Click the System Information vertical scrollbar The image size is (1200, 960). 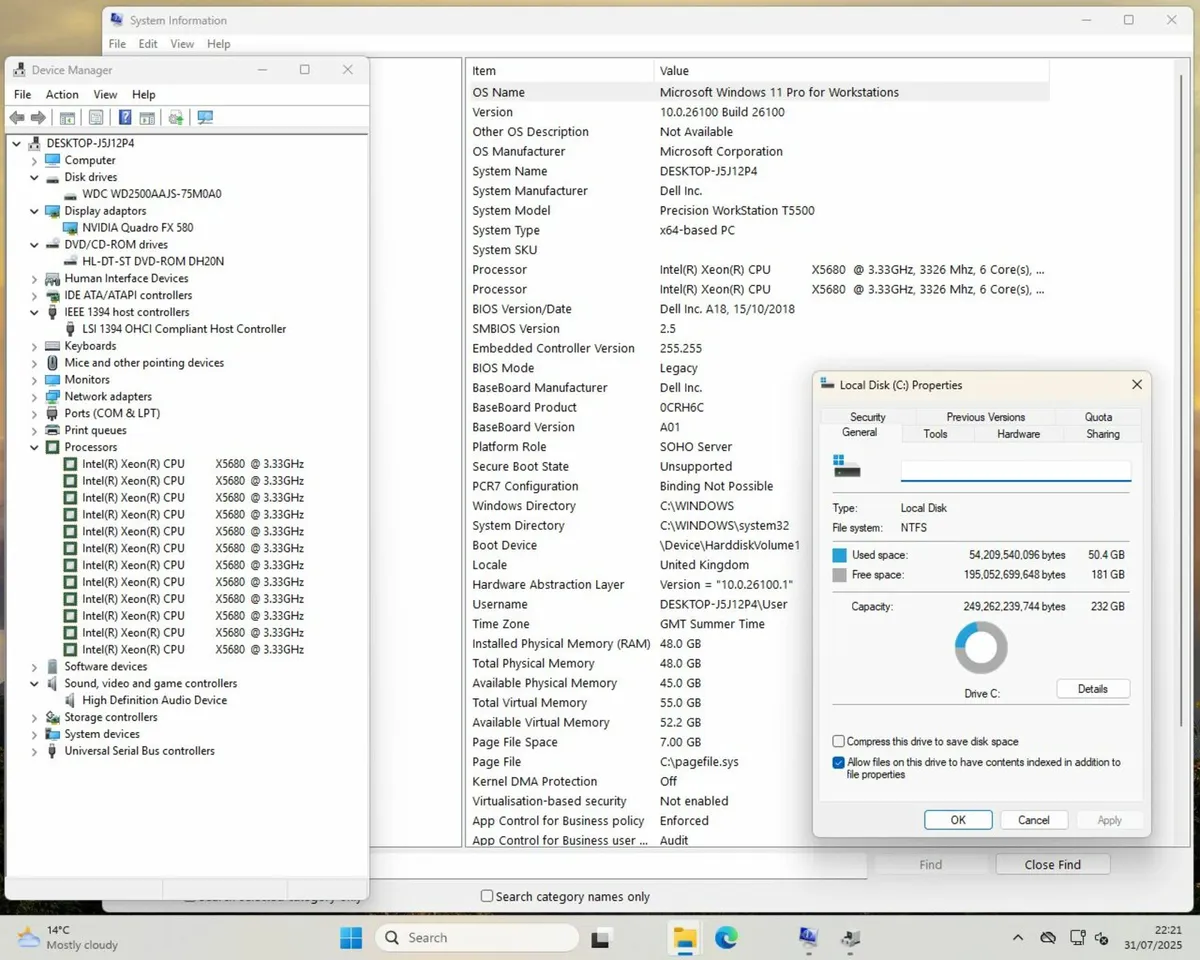coord(1183,400)
